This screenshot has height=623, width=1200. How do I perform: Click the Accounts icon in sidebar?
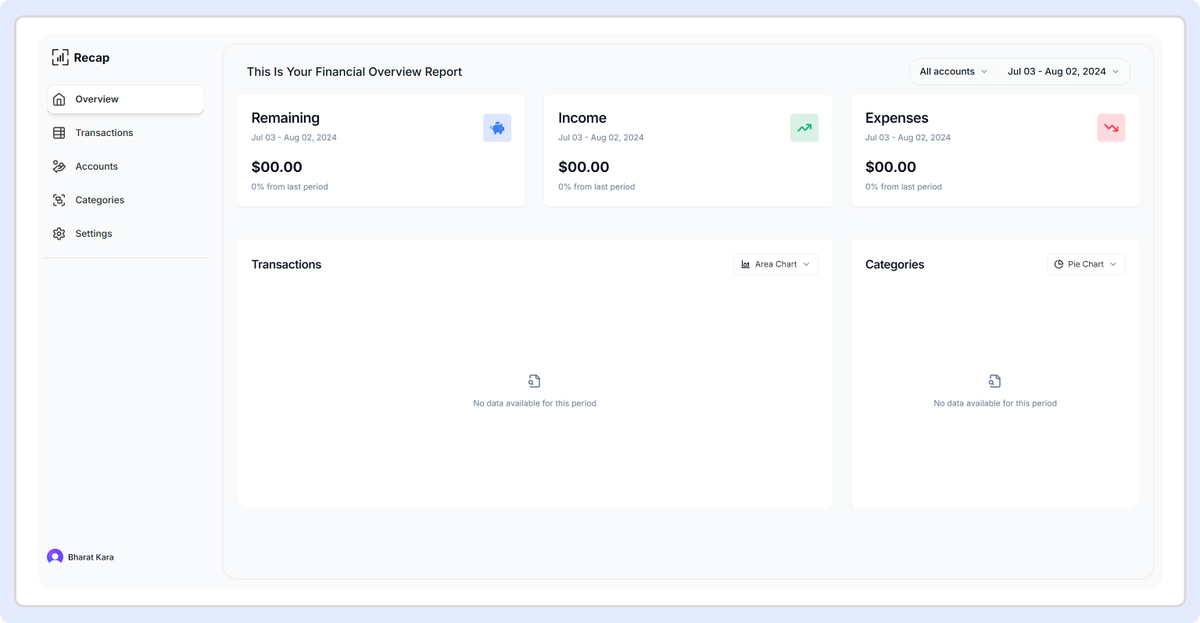(x=59, y=166)
